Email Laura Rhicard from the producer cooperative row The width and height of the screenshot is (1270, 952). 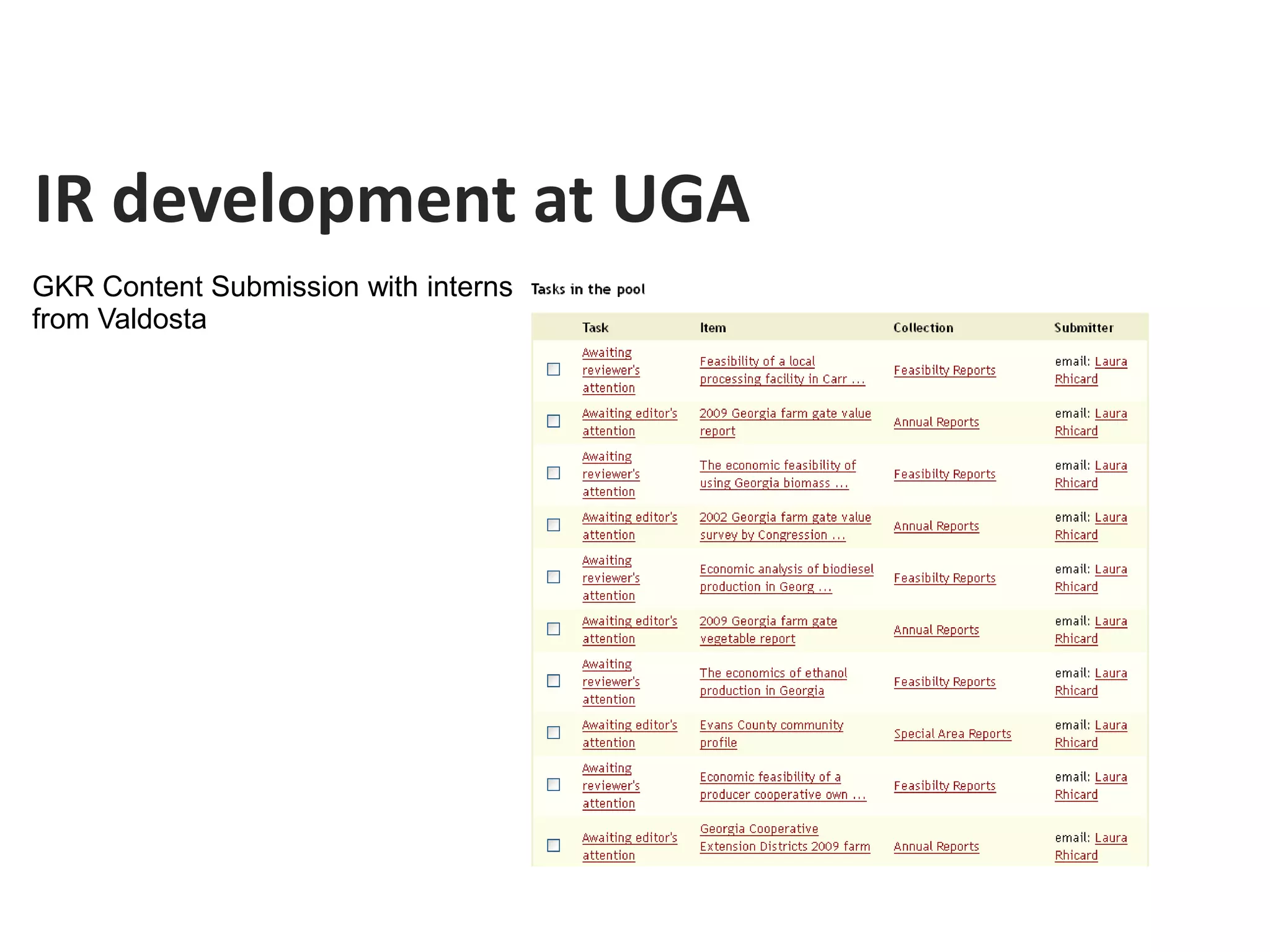pos(1091,786)
